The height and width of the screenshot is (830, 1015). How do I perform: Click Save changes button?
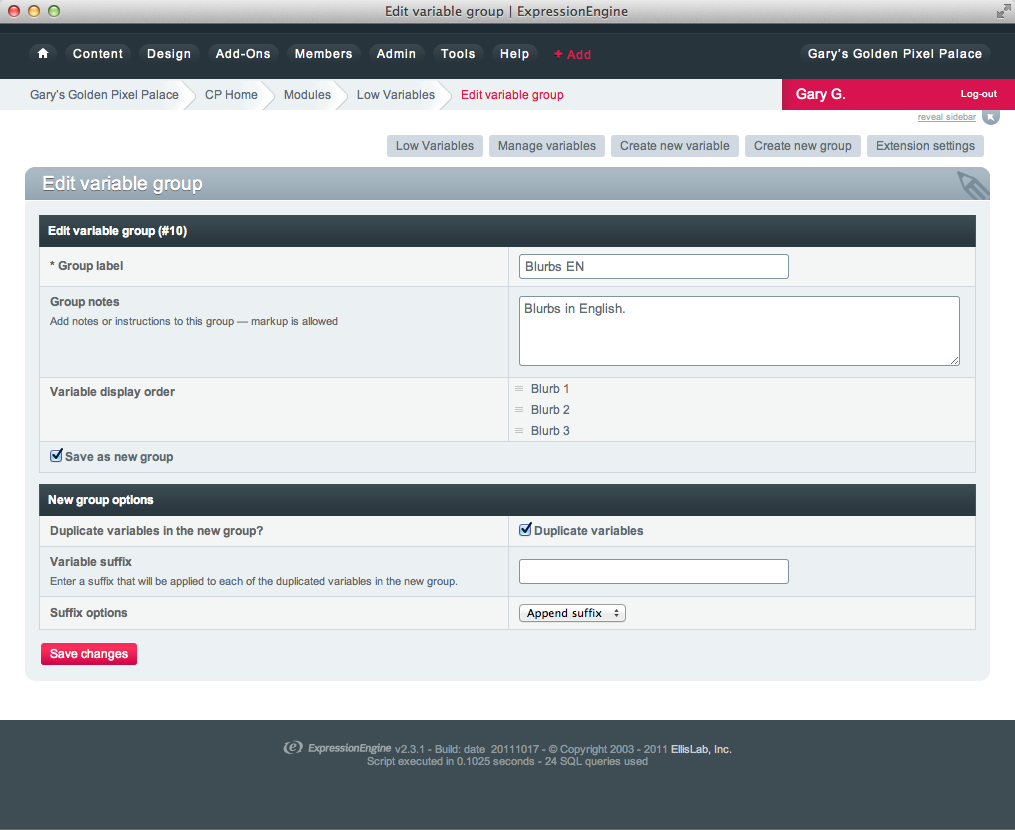point(89,654)
